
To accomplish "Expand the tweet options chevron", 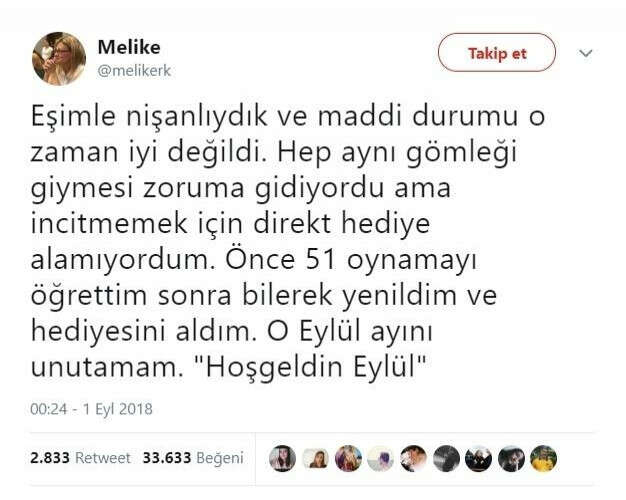I will point(586,53).
